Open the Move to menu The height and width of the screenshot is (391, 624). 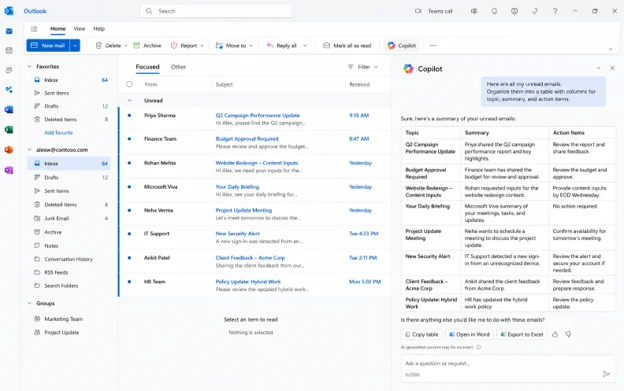pos(234,46)
